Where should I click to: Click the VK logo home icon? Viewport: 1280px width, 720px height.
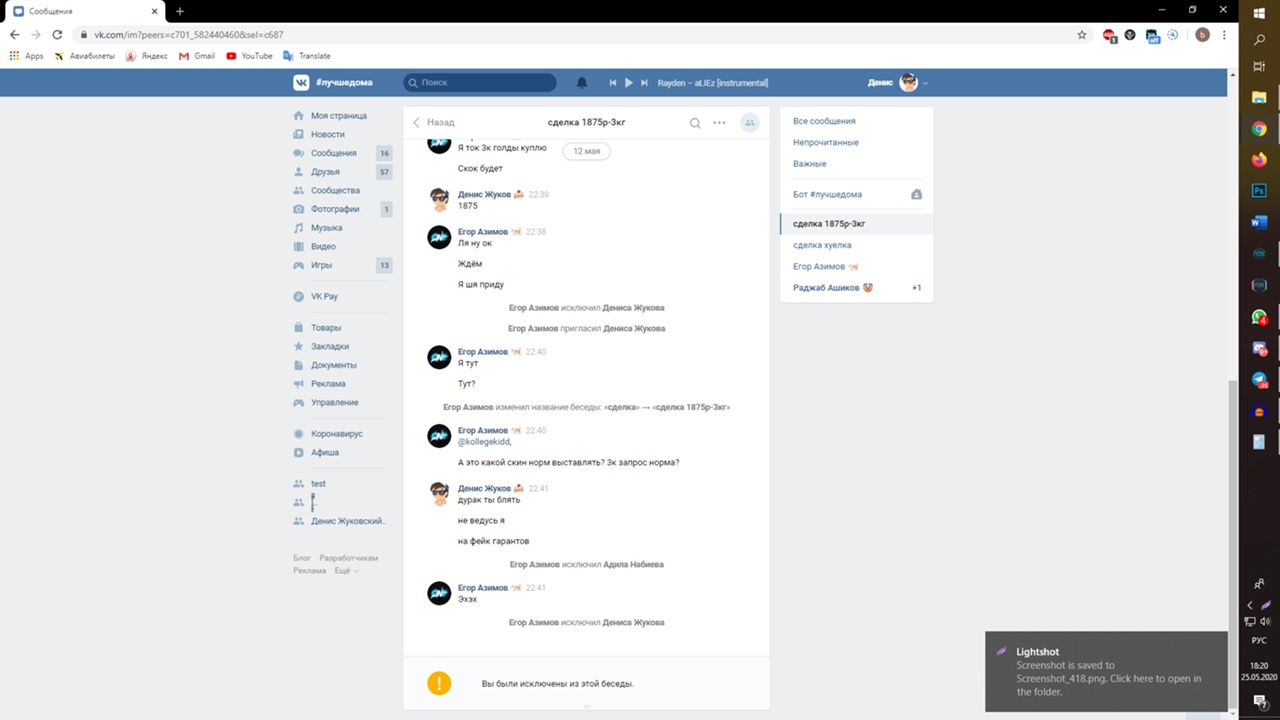301,83
